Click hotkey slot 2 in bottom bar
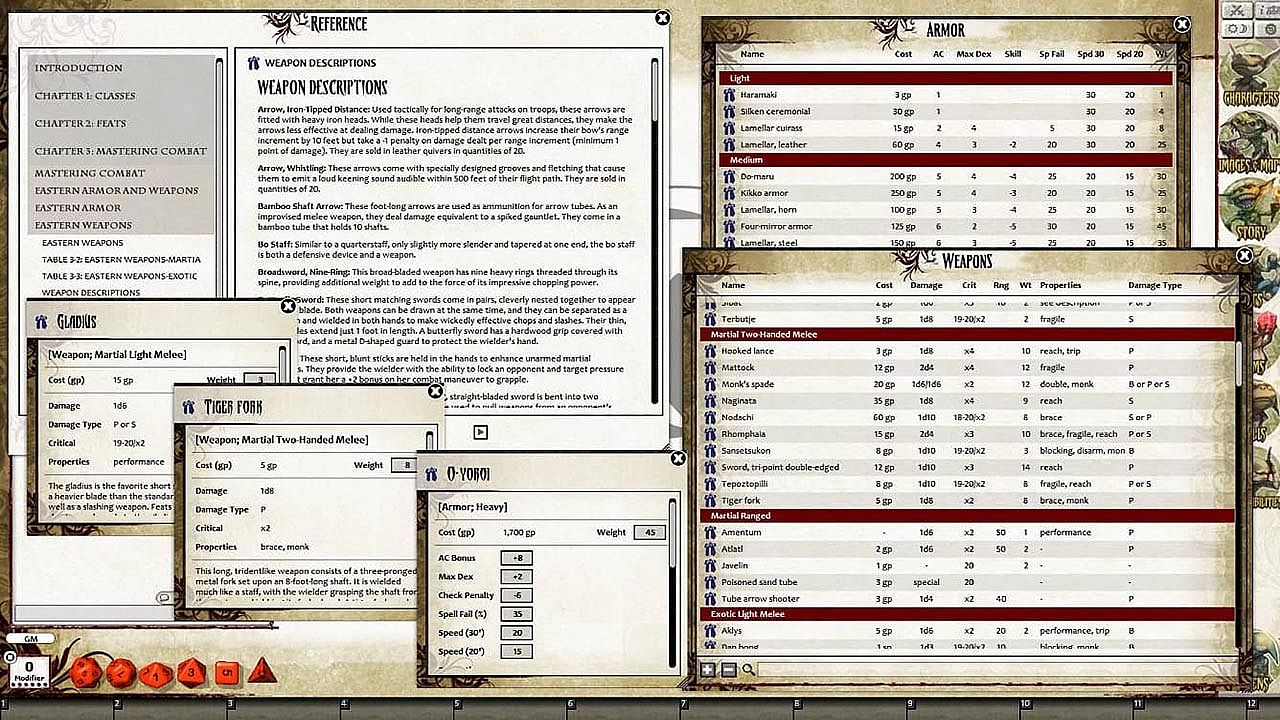The width and height of the screenshot is (1280, 720). tap(172, 706)
